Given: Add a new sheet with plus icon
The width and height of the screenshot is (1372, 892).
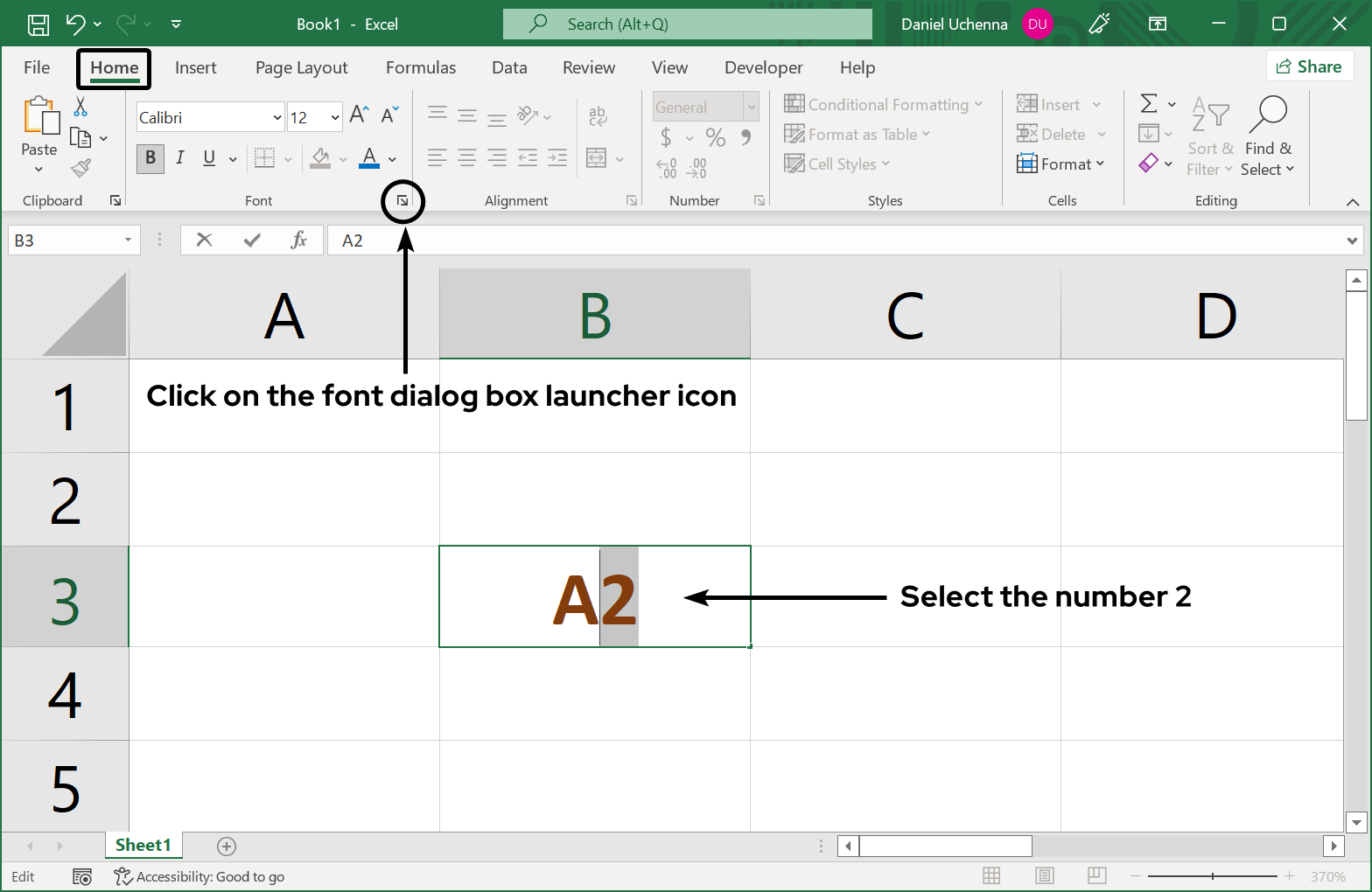Looking at the screenshot, I should [227, 846].
